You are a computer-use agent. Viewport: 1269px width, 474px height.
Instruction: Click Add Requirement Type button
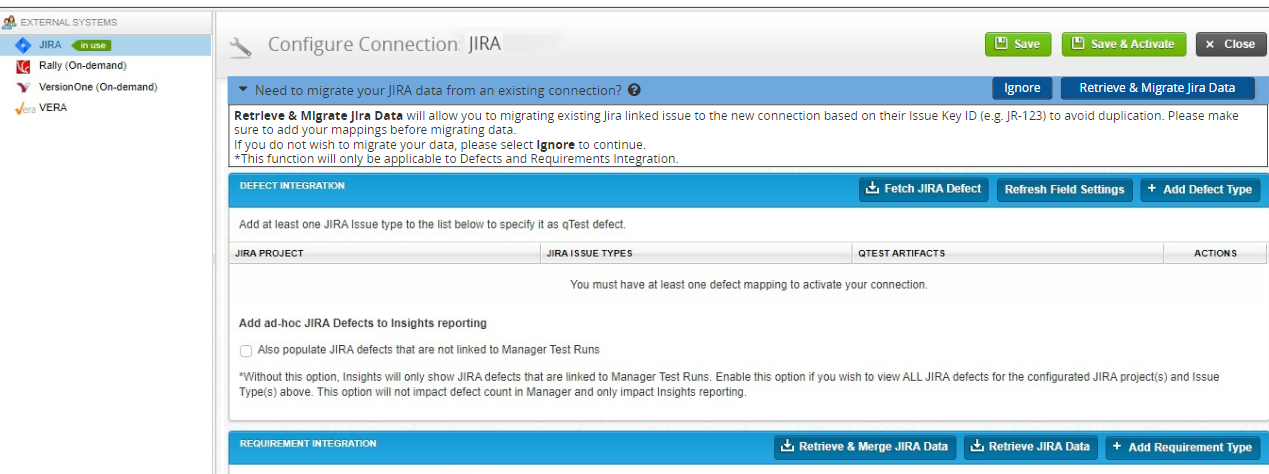click(x=1182, y=447)
